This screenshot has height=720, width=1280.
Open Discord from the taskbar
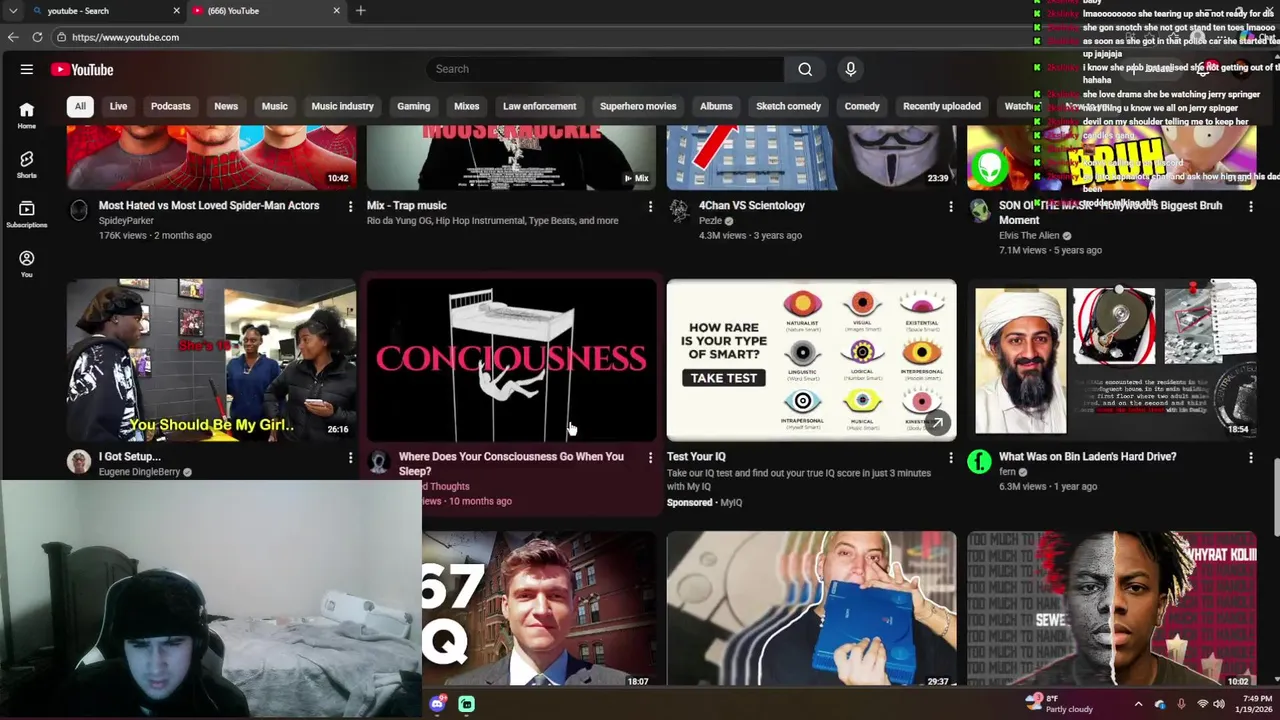[437, 704]
